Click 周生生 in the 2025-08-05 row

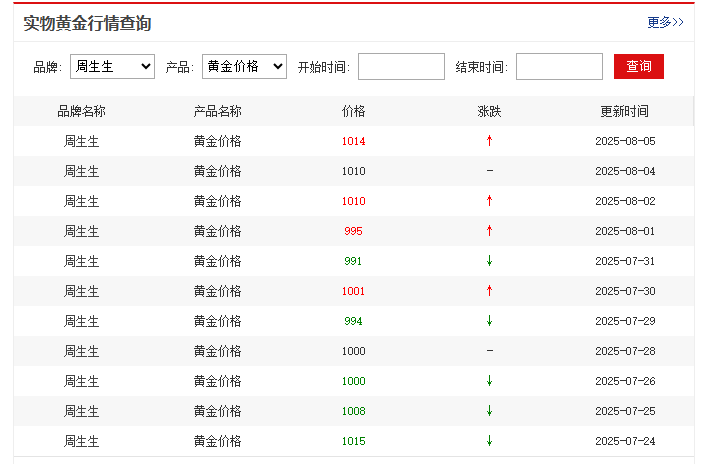[81, 141]
